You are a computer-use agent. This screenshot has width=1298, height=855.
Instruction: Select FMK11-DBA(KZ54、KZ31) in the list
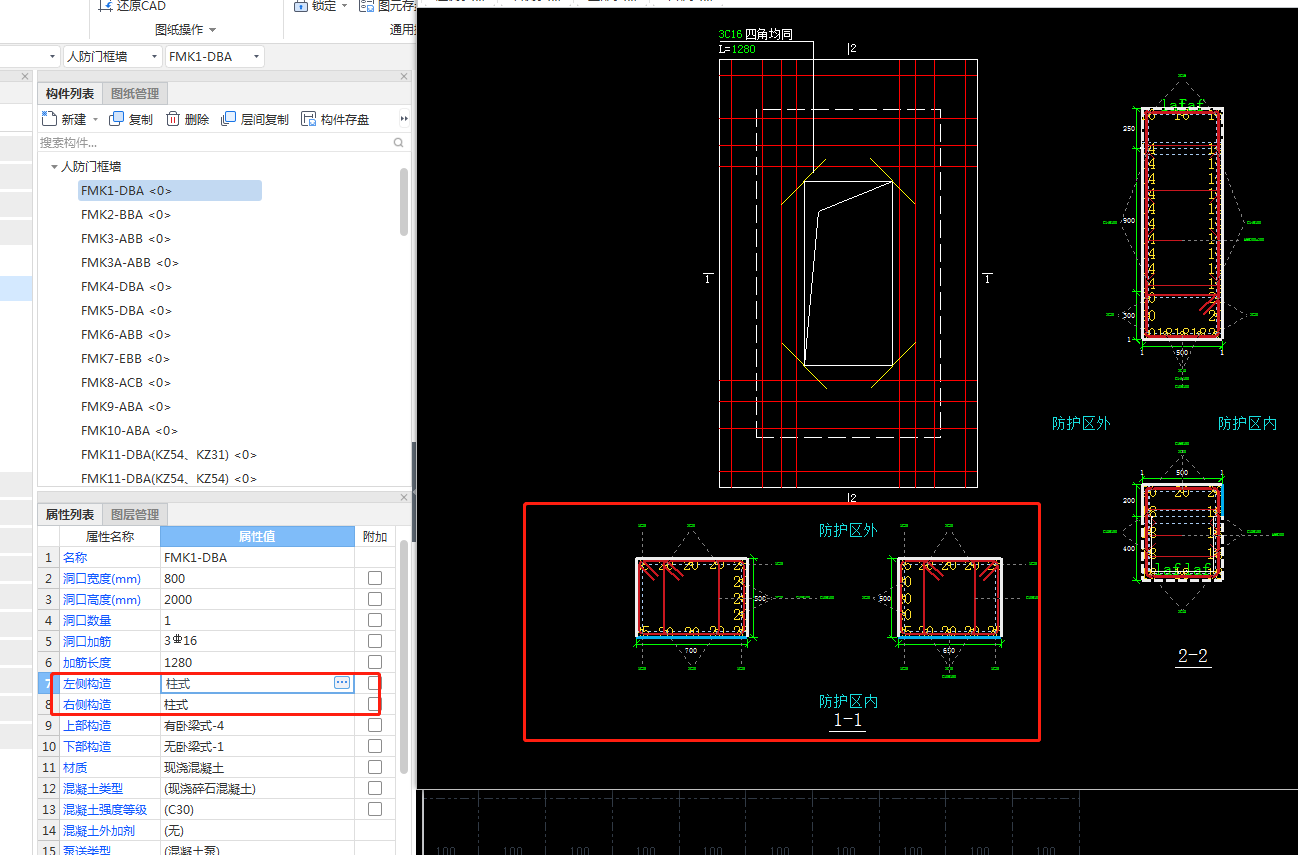pyautogui.click(x=168, y=455)
